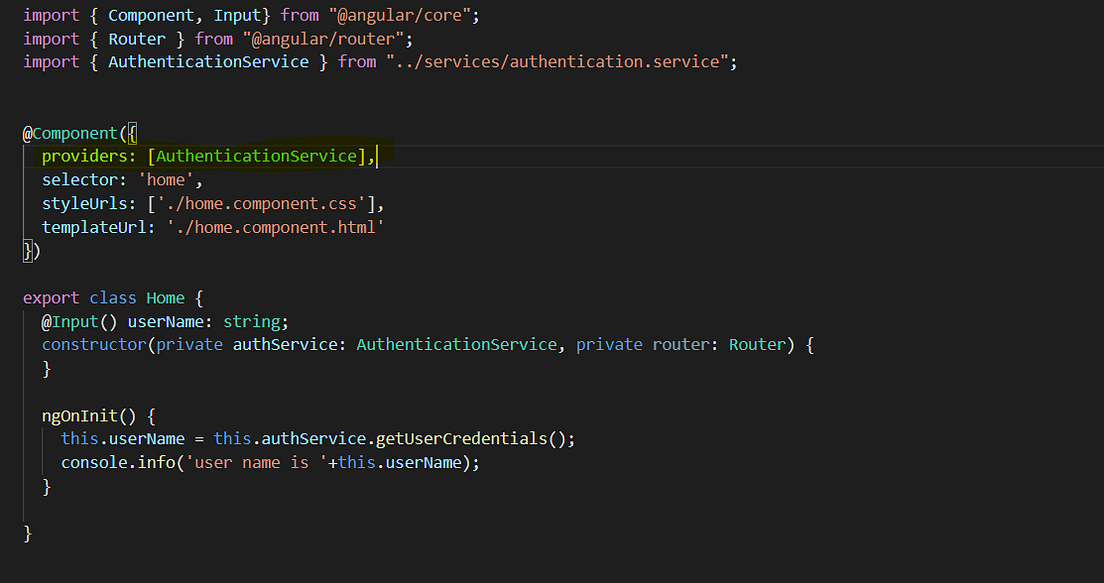Select the Input keyword in imports
This screenshot has height=583, width=1104.
tap(237, 14)
